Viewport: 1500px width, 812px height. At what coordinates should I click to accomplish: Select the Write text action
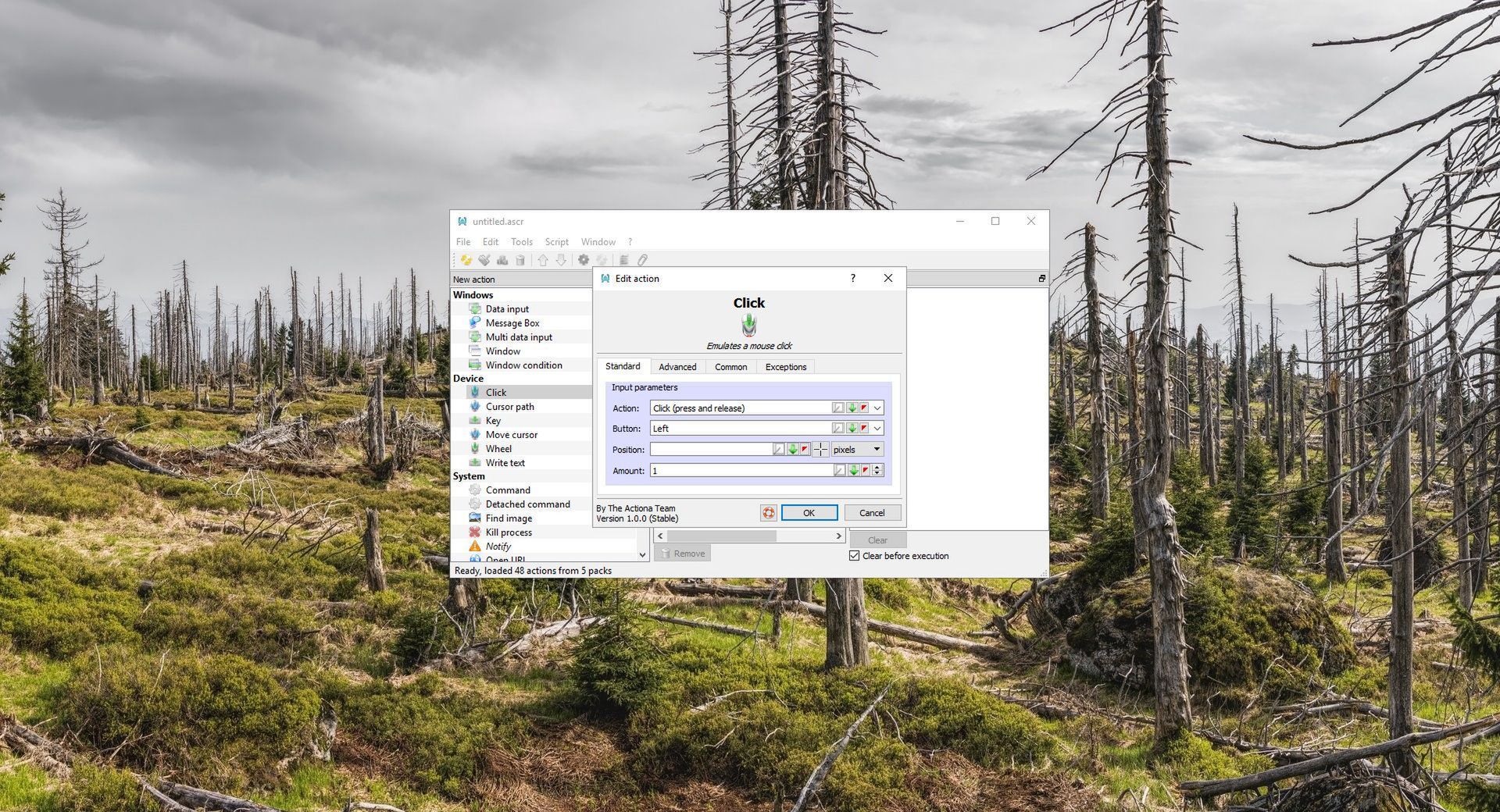tap(505, 462)
